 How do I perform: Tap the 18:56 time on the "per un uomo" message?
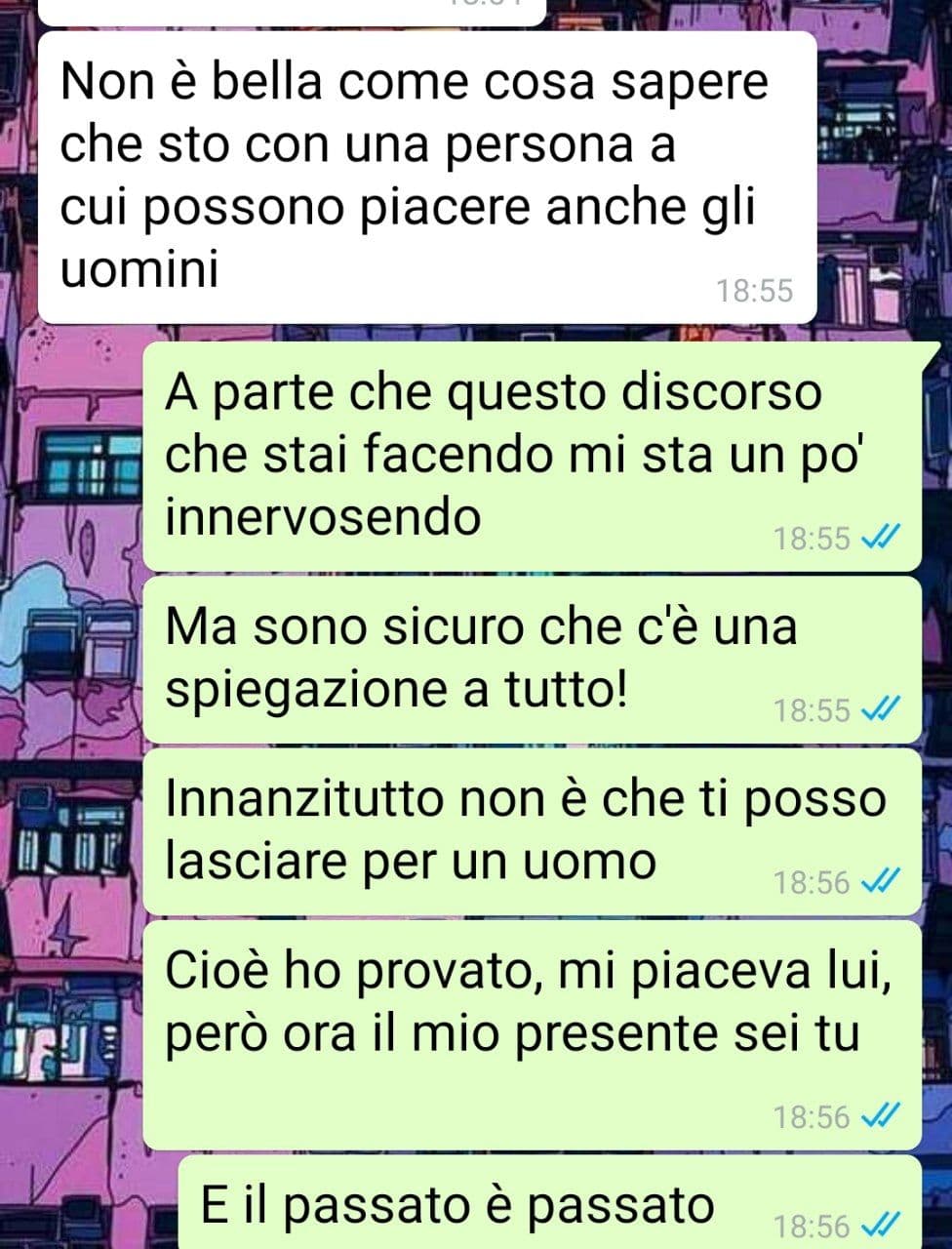pos(813,883)
